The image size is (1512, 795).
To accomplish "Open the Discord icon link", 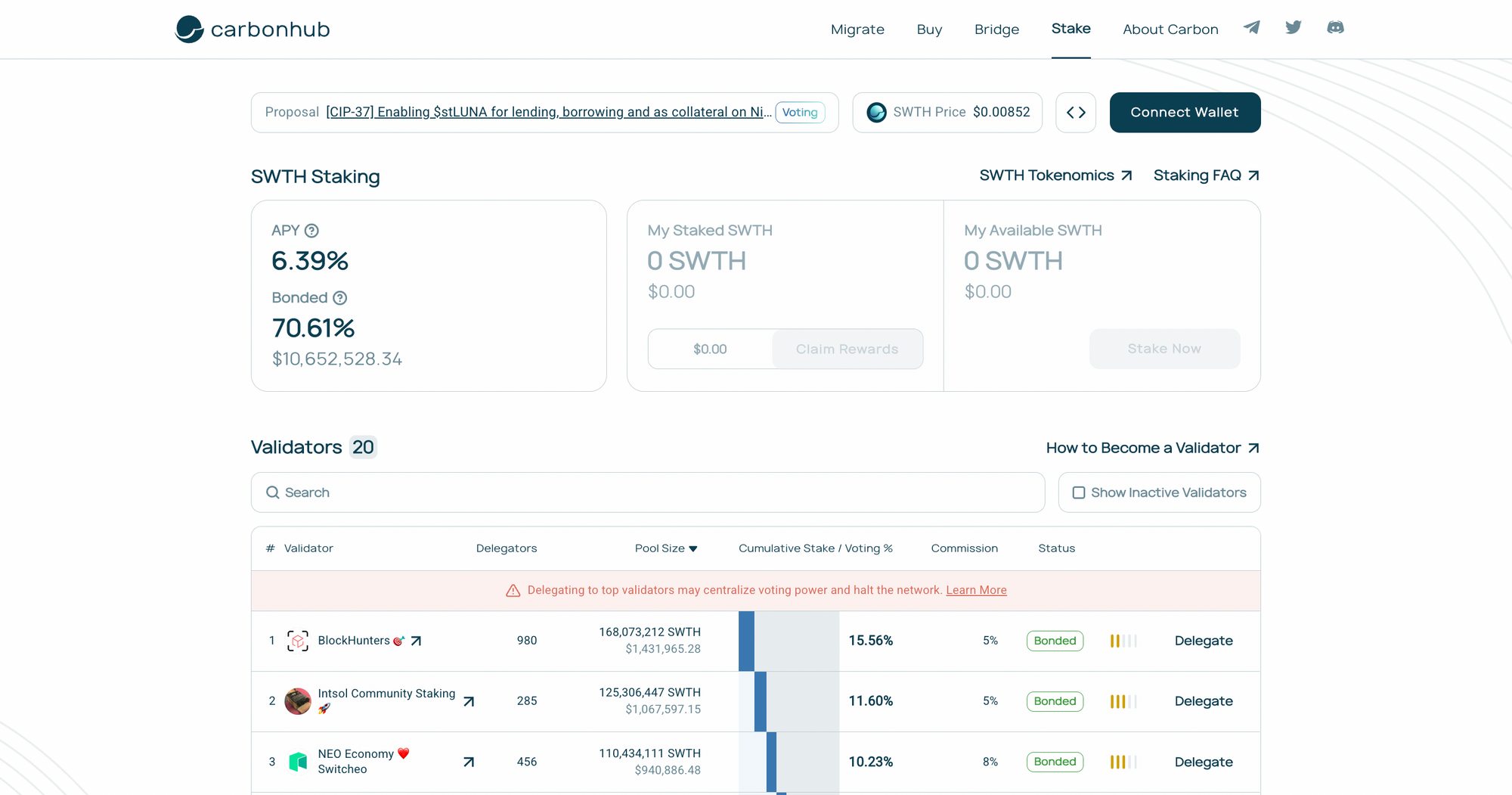I will pos(1335,28).
